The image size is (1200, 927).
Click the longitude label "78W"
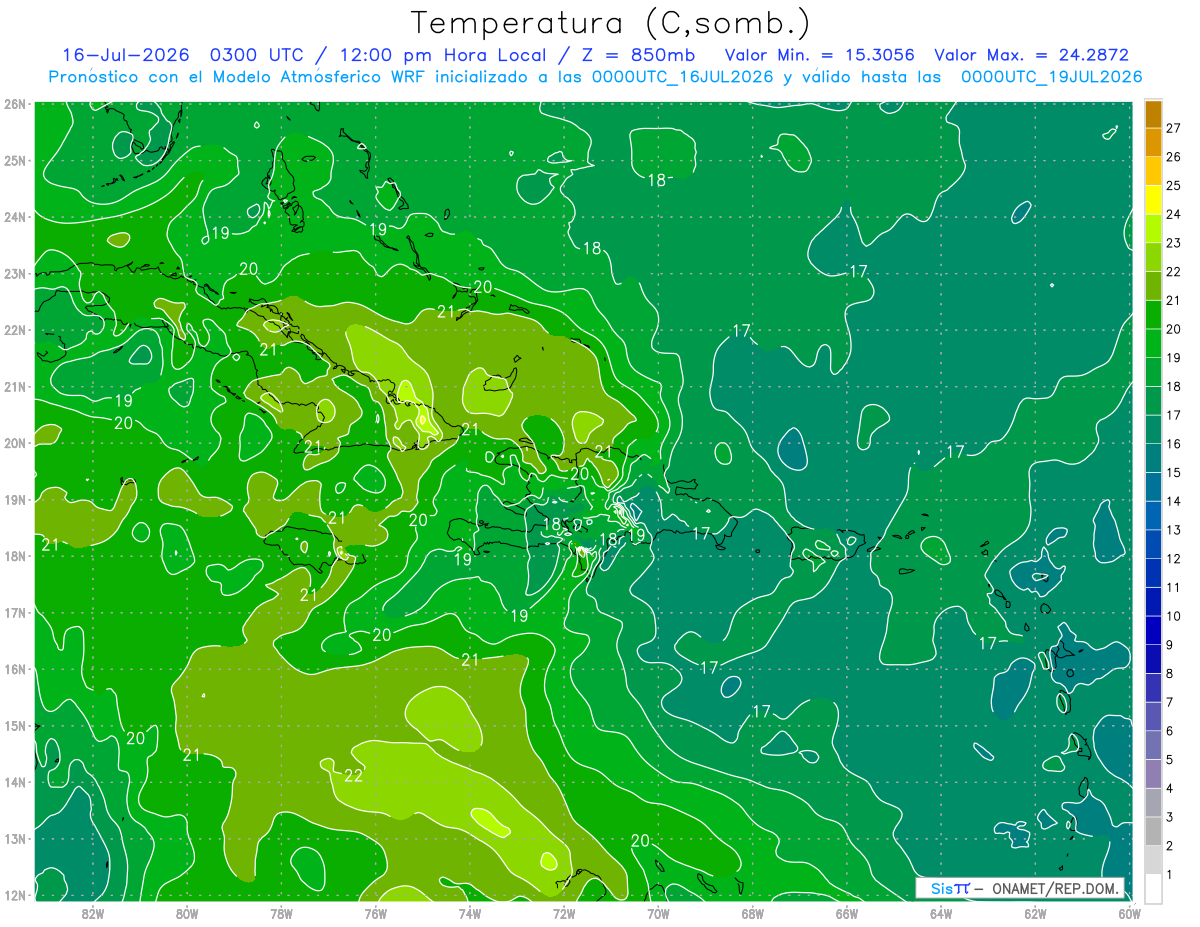pos(281,913)
